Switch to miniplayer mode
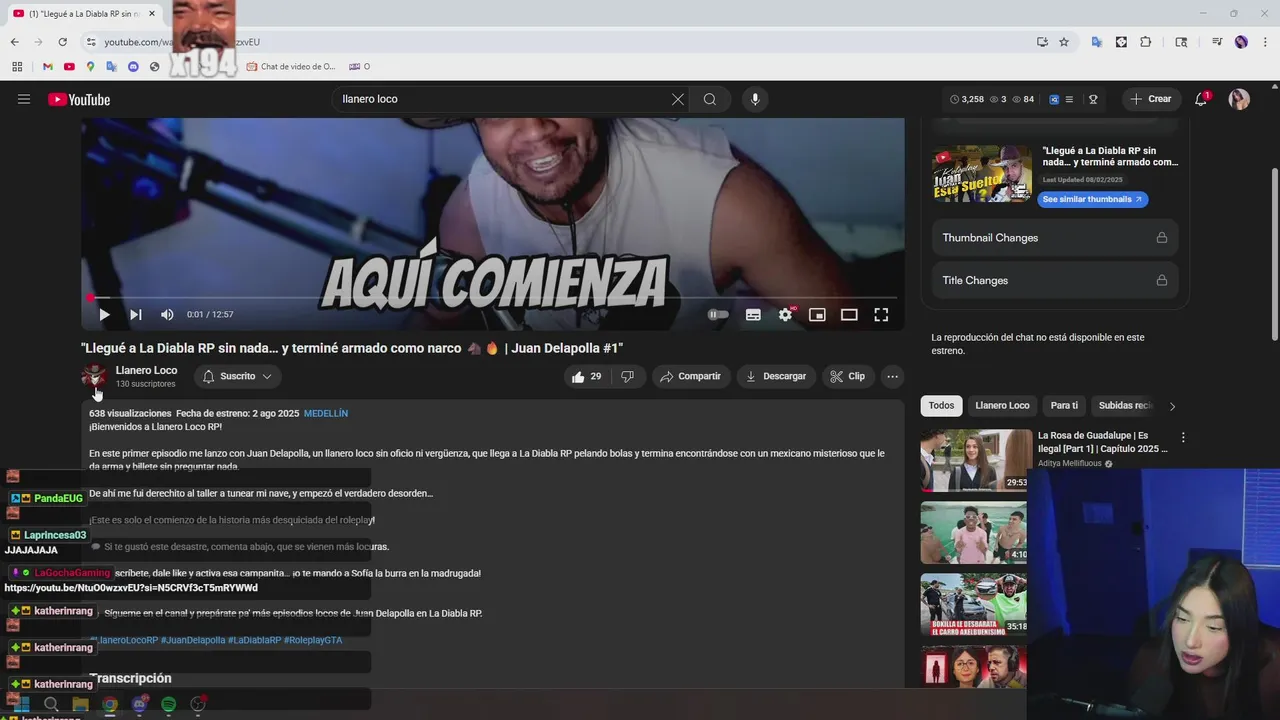Image resolution: width=1280 pixels, height=720 pixels. 817,314
